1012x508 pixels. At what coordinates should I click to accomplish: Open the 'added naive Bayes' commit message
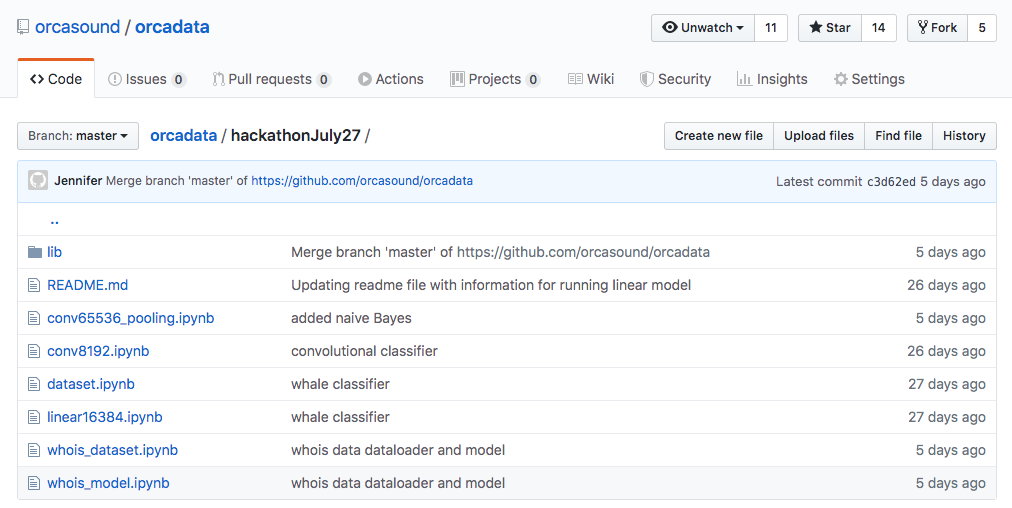click(351, 318)
